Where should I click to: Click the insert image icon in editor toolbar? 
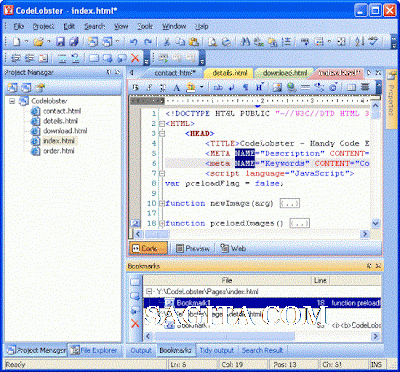coord(277,88)
